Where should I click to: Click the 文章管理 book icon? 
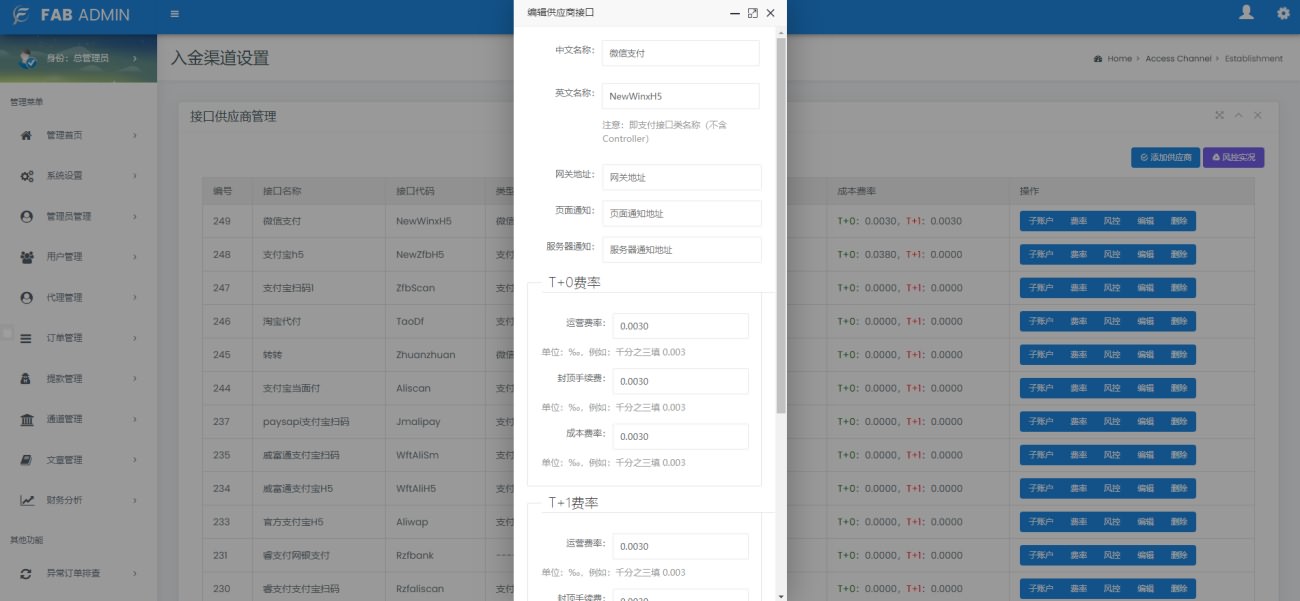tap(27, 460)
